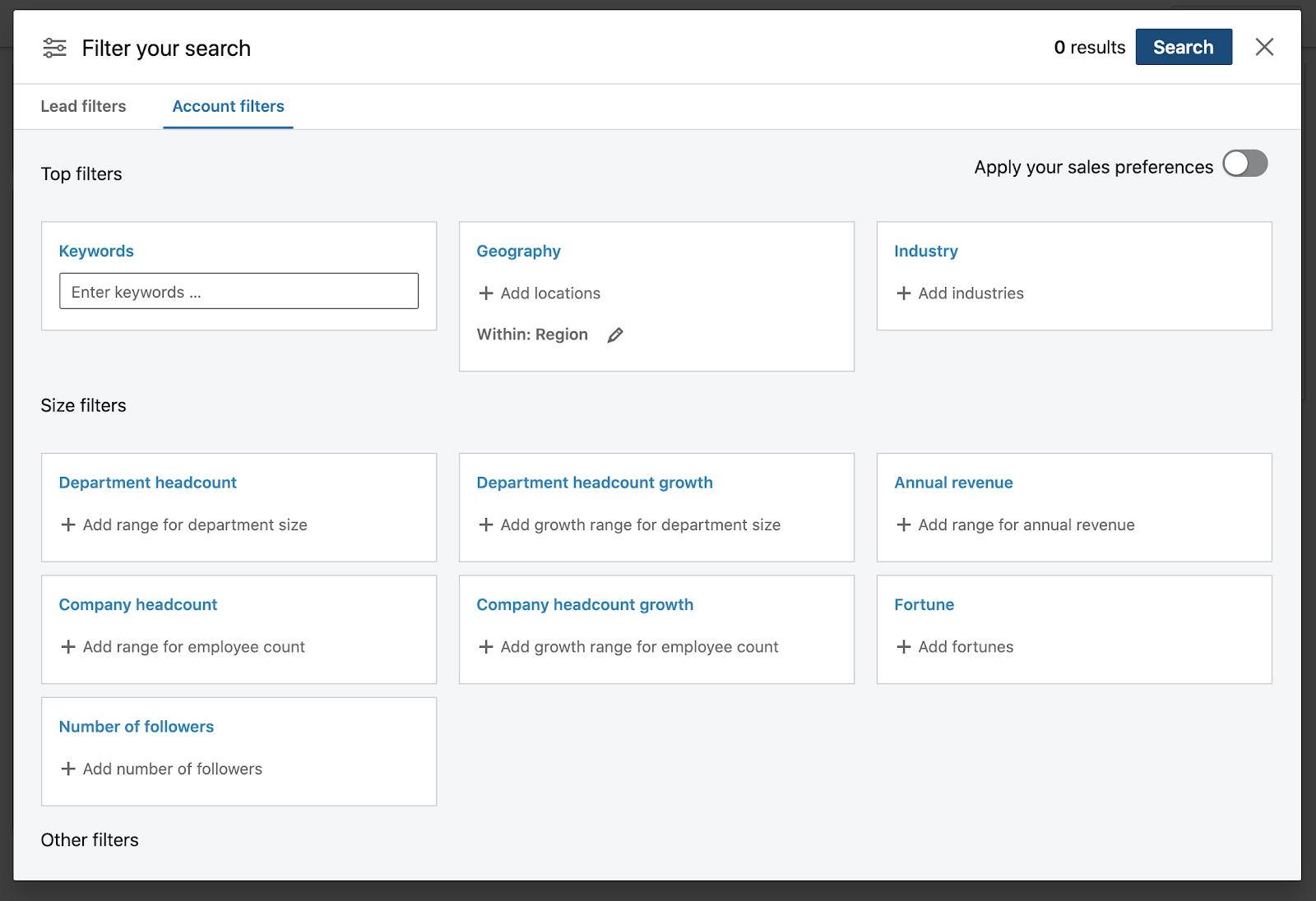Click the Other filters section label
This screenshot has width=1316, height=901.
tap(90, 840)
